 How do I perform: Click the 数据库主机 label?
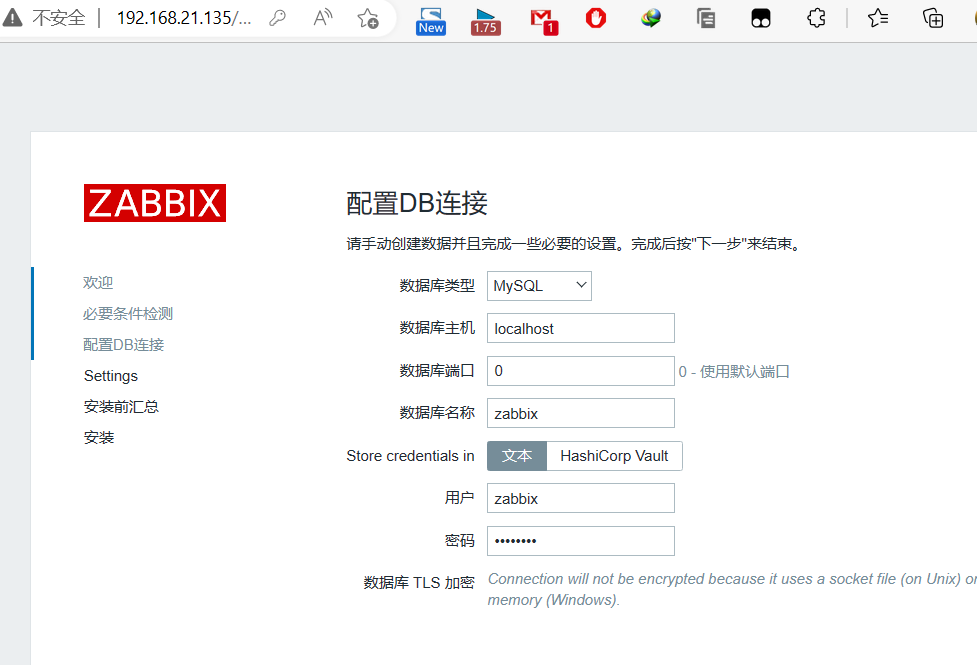click(x=437, y=328)
